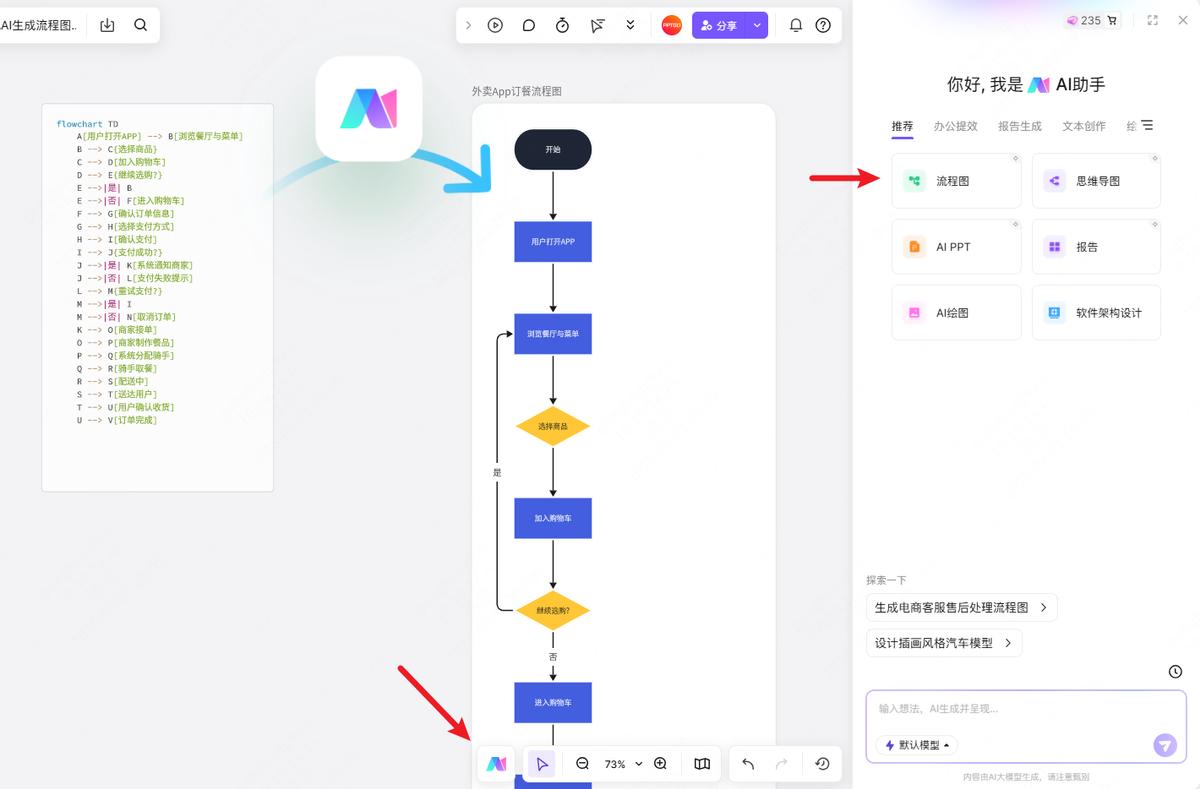Open the minimap navigation view
This screenshot has height=789, width=1200.
pos(701,763)
